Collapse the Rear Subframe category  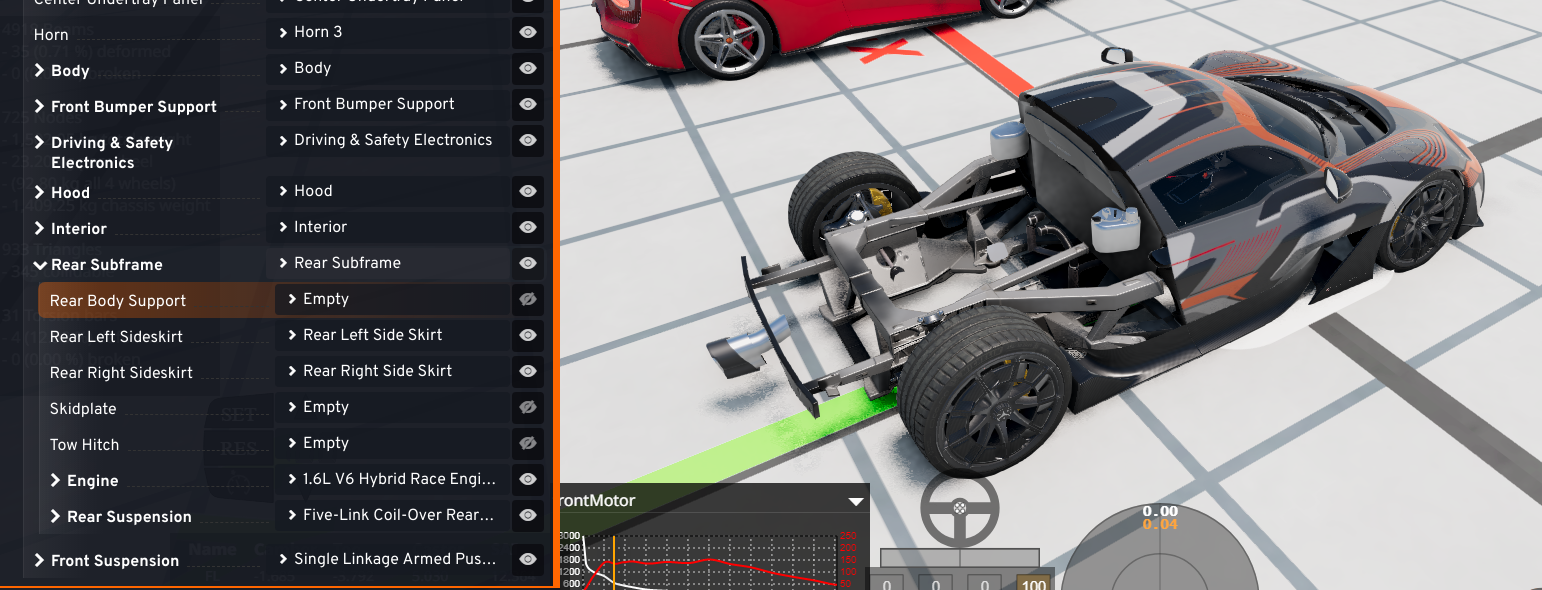click(x=40, y=265)
